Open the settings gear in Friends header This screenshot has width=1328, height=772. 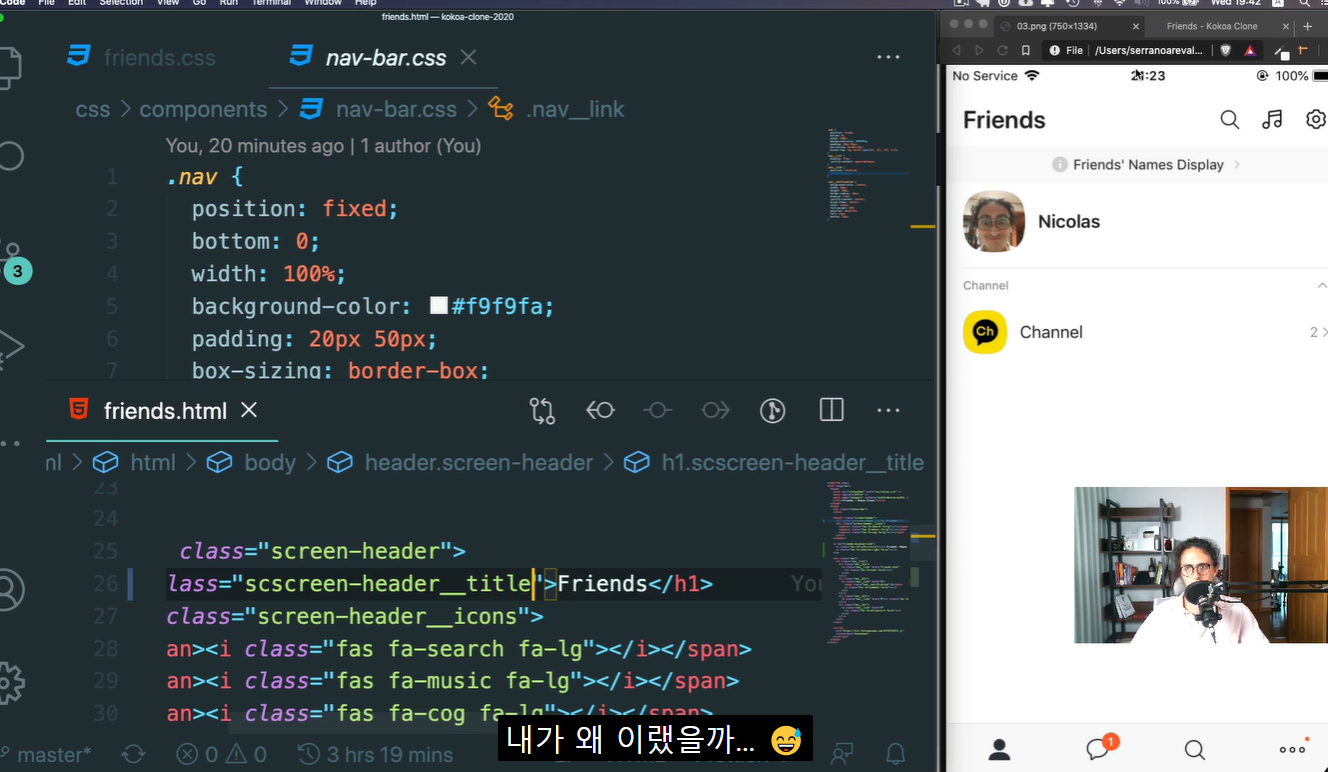(x=1316, y=120)
